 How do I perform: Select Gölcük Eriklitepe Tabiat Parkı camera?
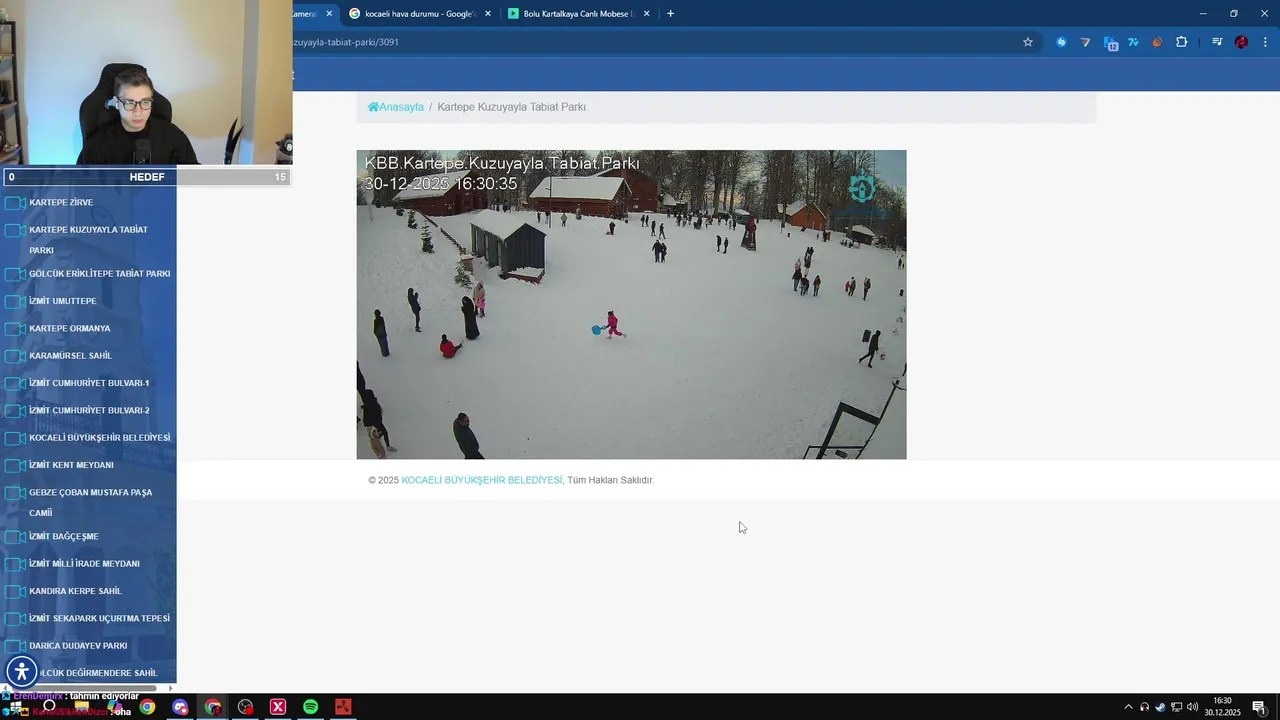pyautogui.click(x=99, y=274)
